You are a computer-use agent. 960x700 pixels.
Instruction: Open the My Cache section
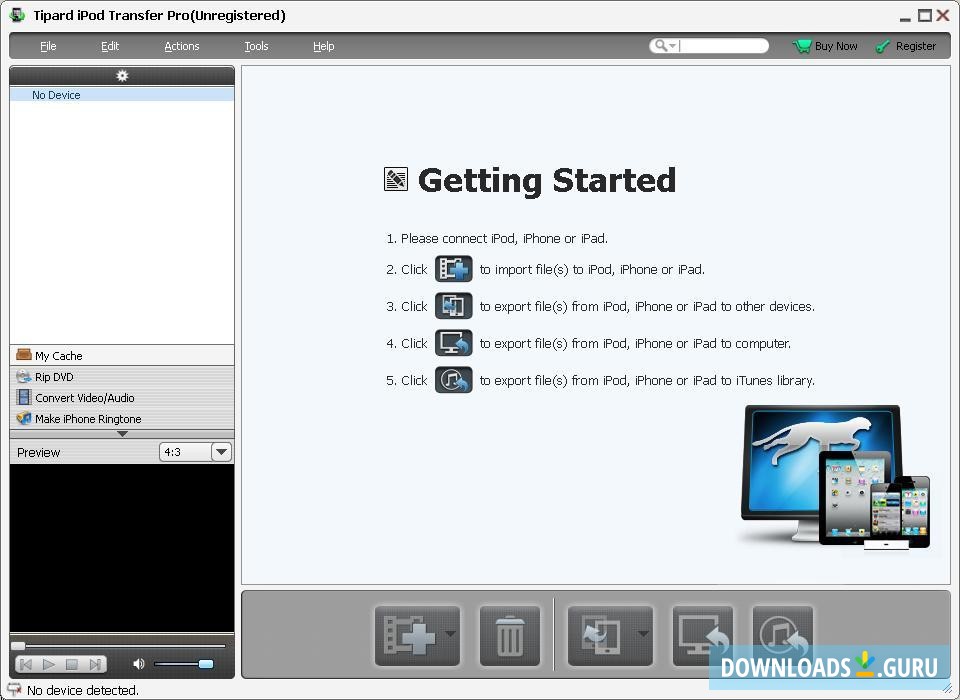[x=122, y=355]
